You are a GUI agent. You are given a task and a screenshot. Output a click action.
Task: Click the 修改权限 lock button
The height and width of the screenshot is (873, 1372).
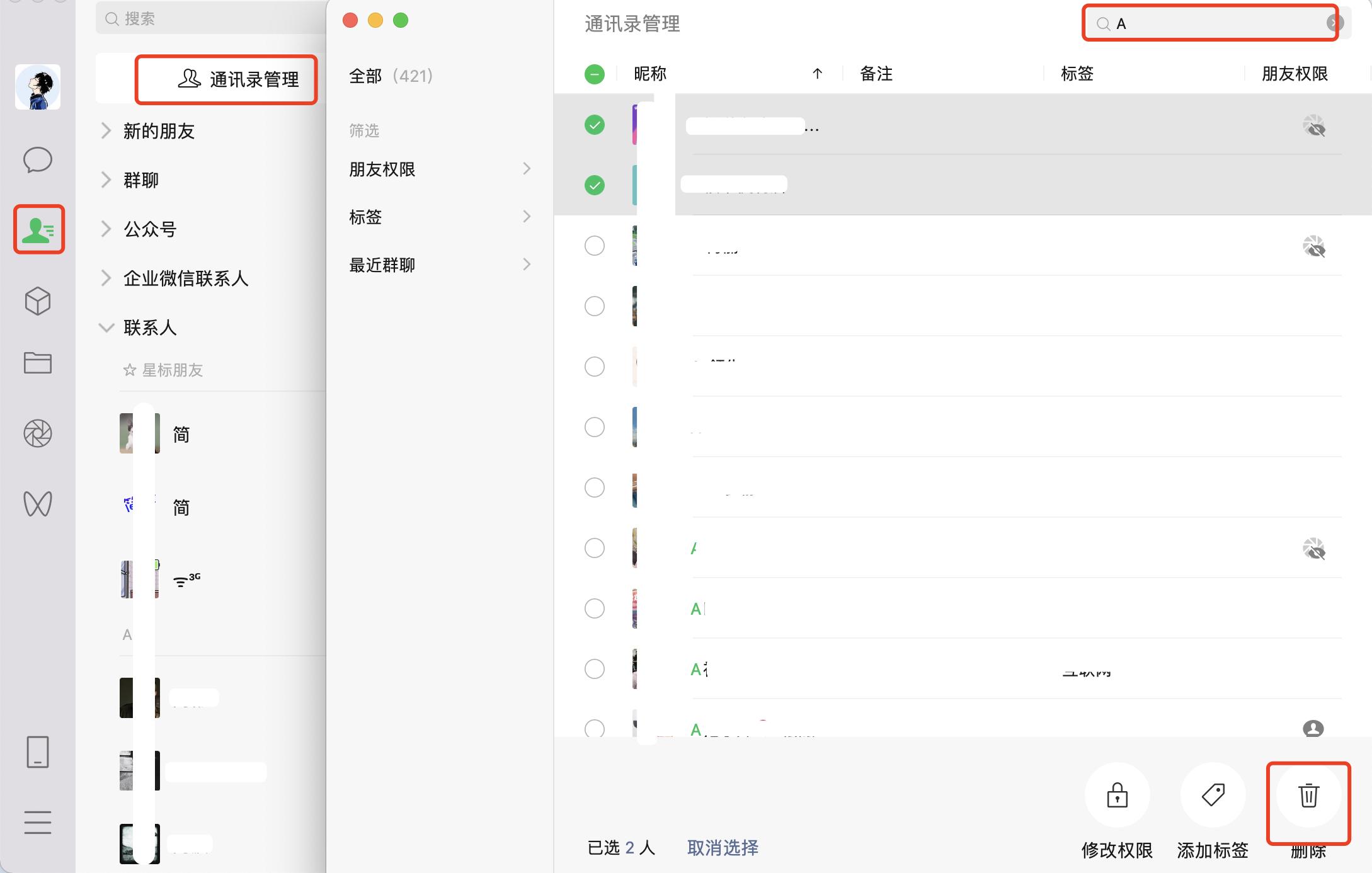tap(1116, 795)
